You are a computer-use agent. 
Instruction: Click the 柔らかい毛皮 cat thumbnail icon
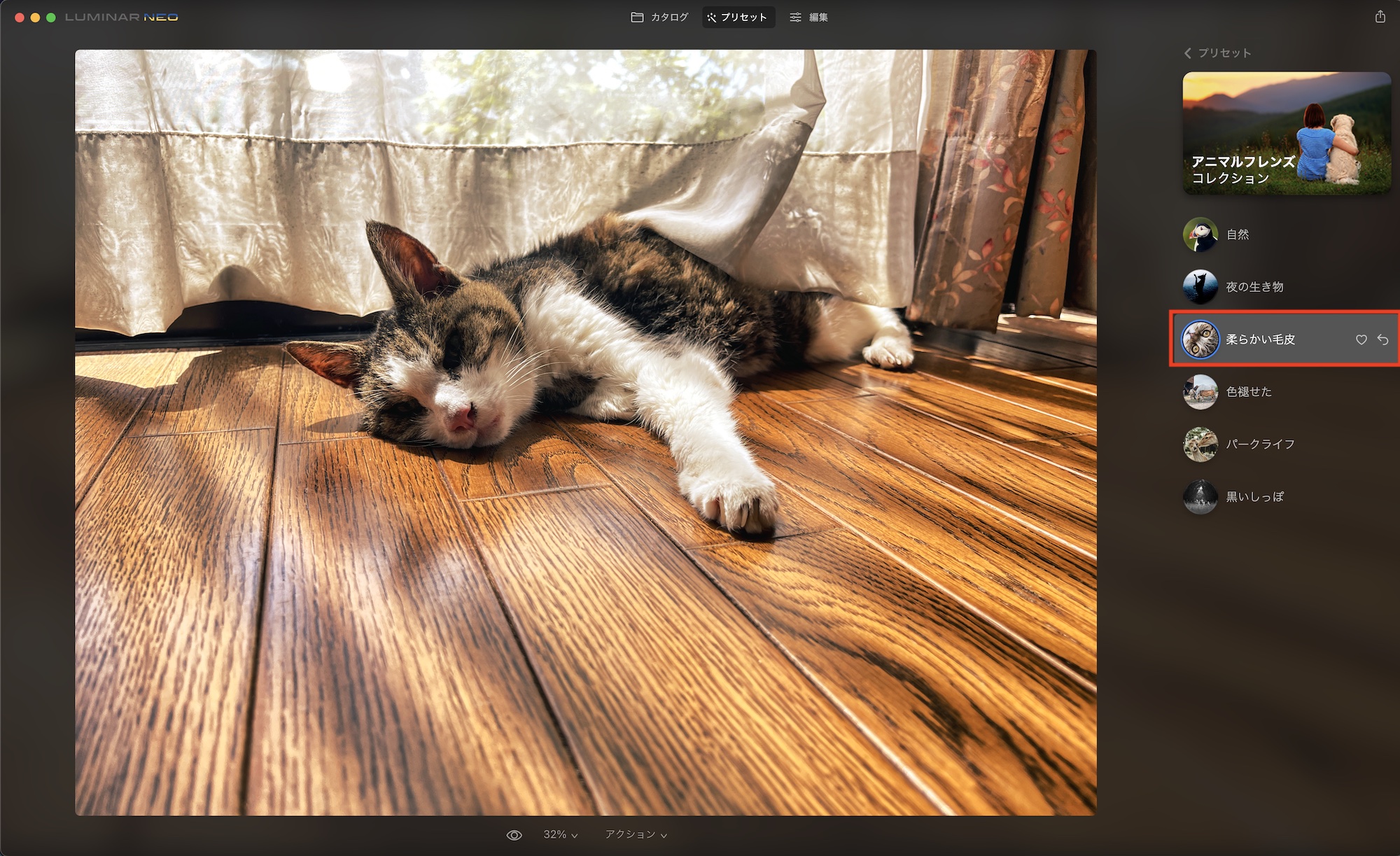[x=1200, y=339]
